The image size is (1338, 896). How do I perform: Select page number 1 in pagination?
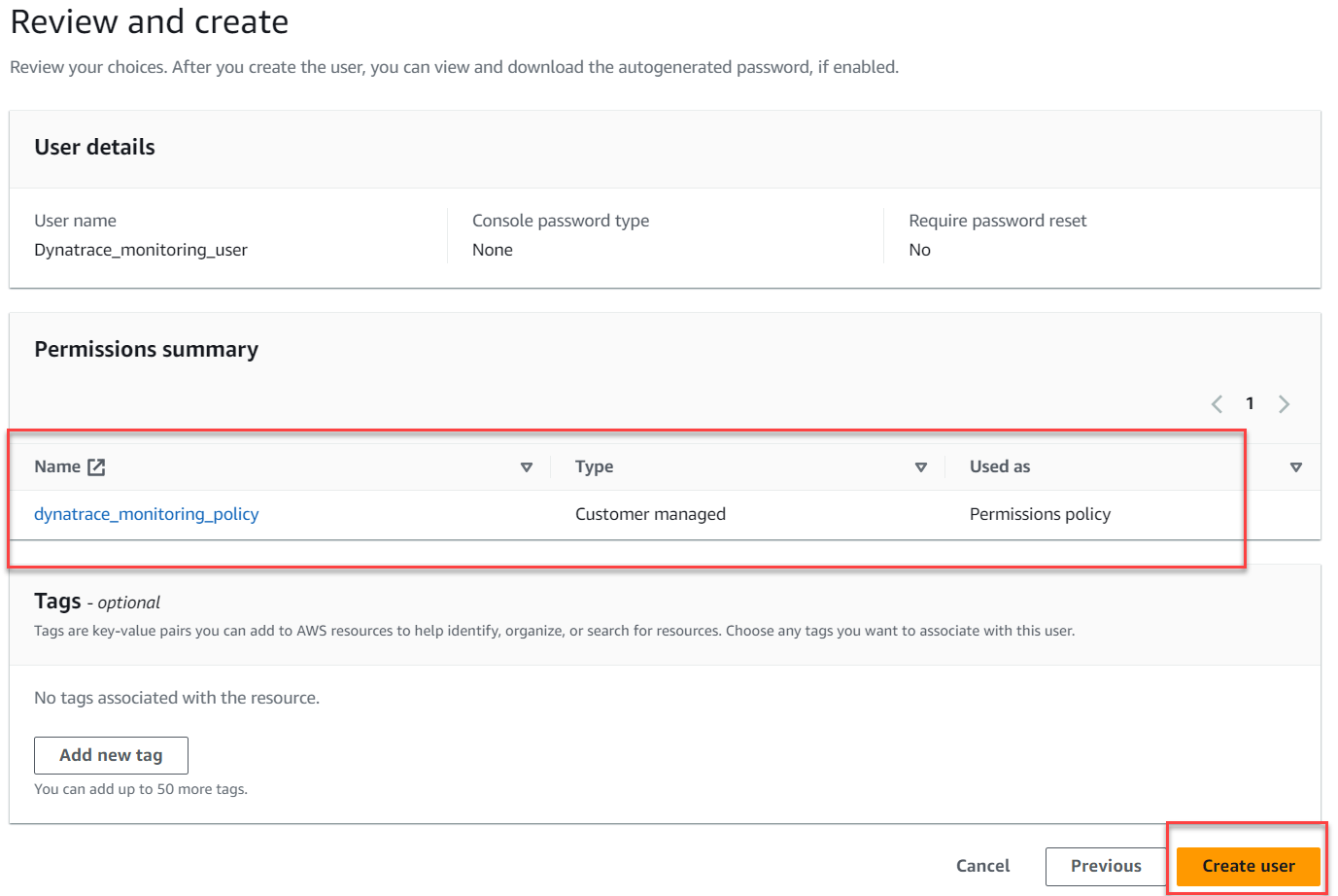[x=1250, y=403]
